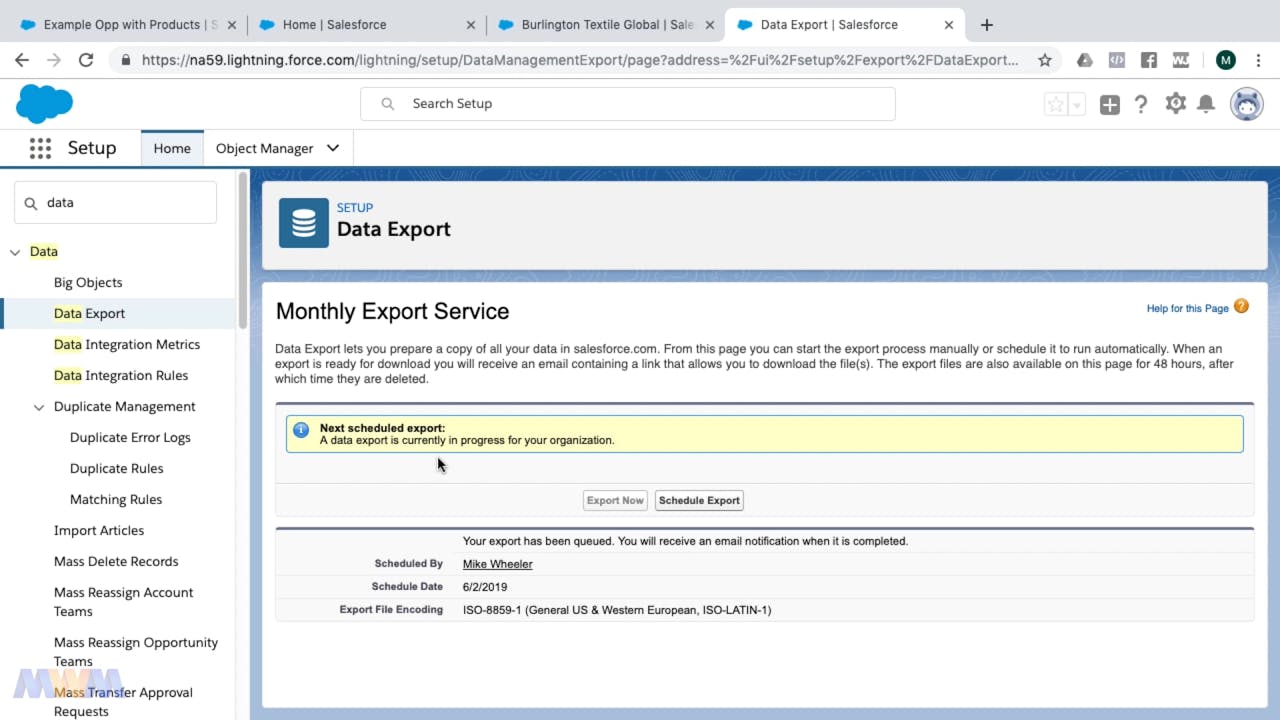Open the Global Actions plus icon
Viewport: 1280px width, 720px height.
(x=1109, y=104)
